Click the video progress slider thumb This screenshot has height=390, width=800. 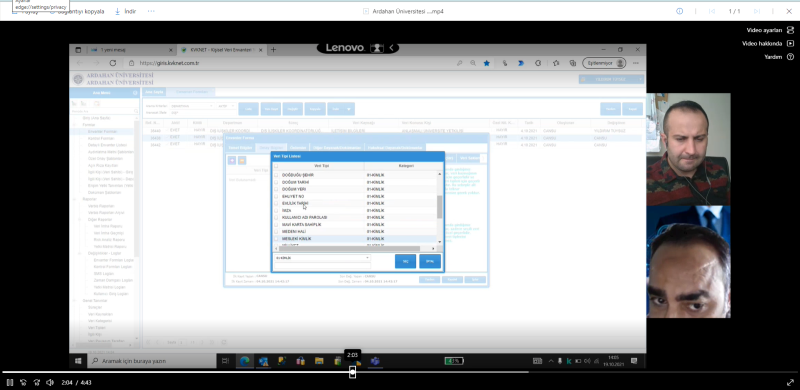tap(353, 372)
